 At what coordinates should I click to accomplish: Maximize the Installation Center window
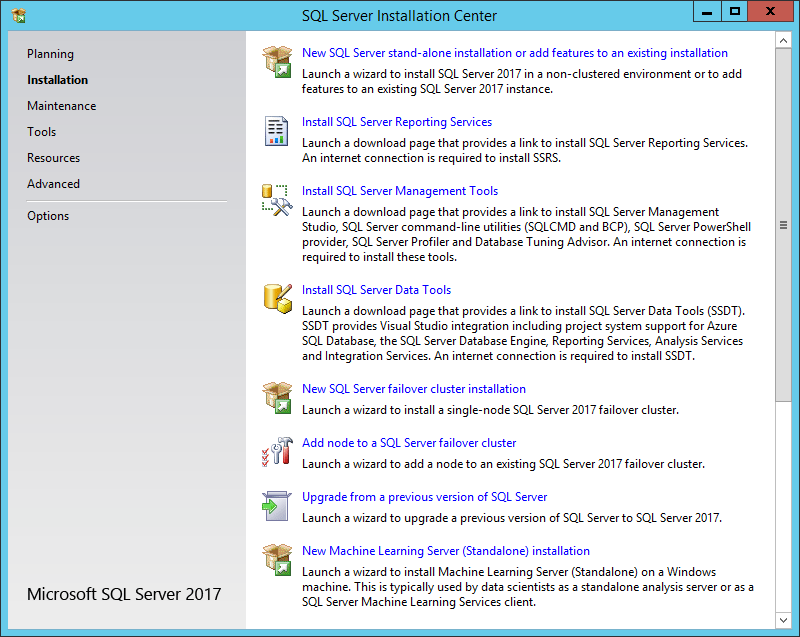point(735,11)
